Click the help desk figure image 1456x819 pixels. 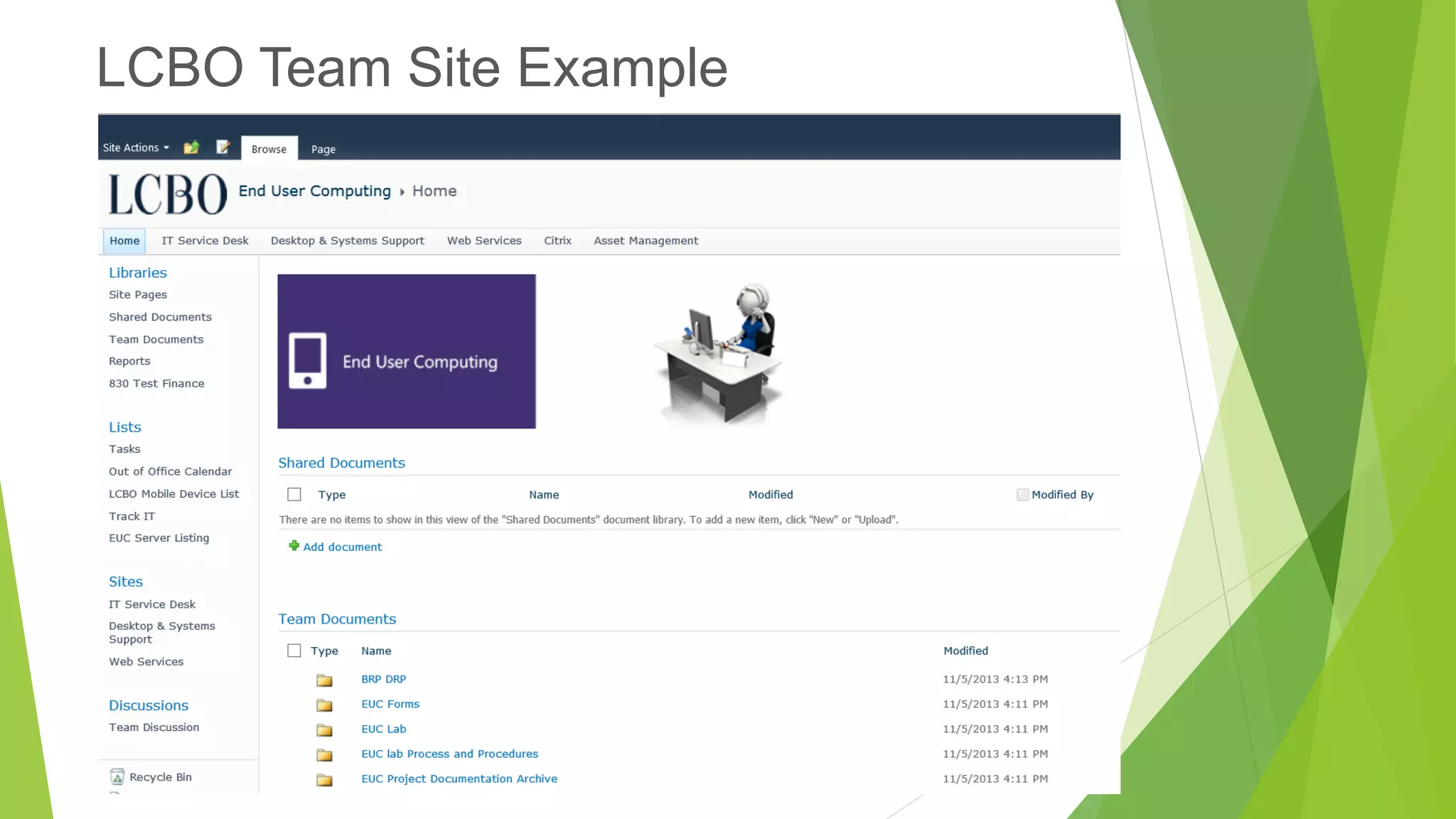point(719,353)
